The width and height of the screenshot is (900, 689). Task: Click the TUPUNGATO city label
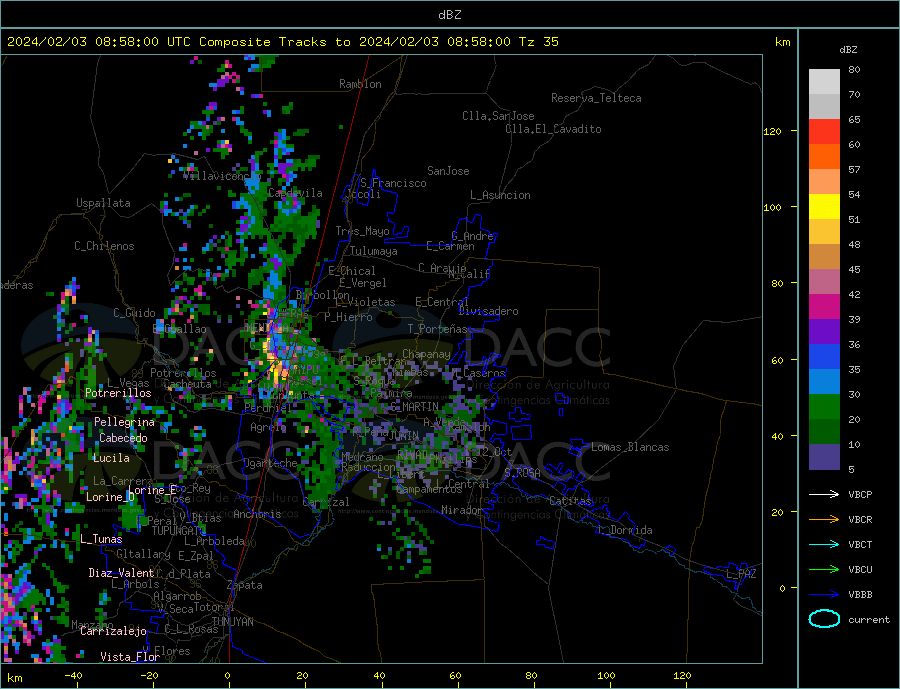[x=179, y=531]
